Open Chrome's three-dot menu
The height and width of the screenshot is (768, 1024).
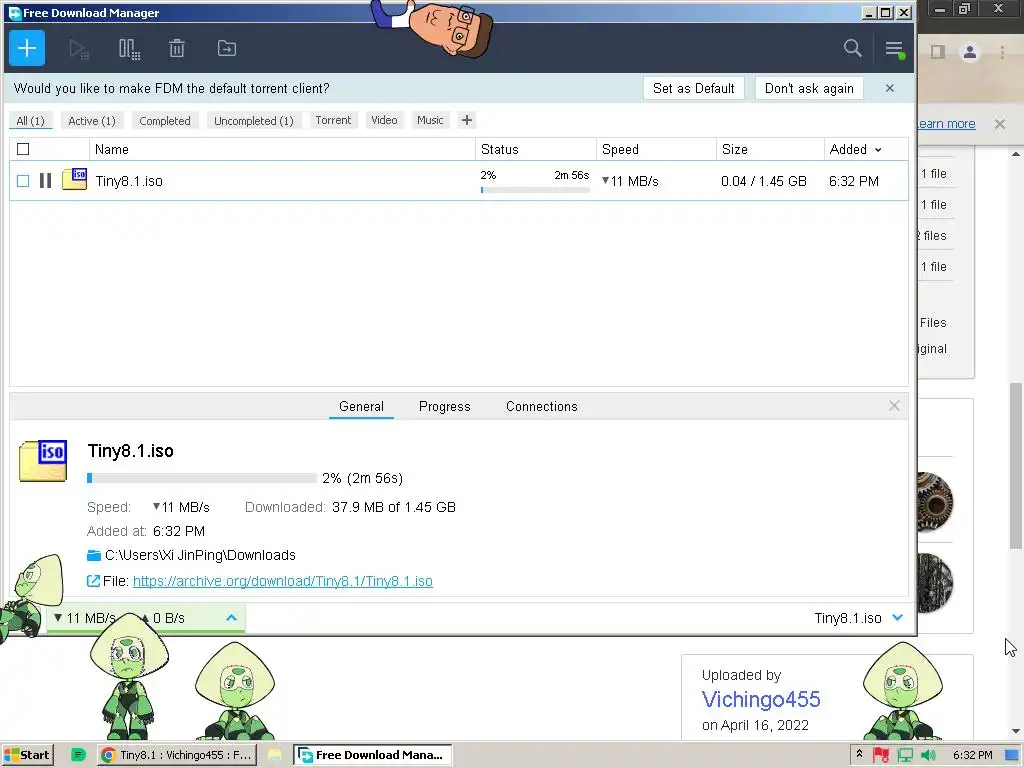coord(1002,52)
